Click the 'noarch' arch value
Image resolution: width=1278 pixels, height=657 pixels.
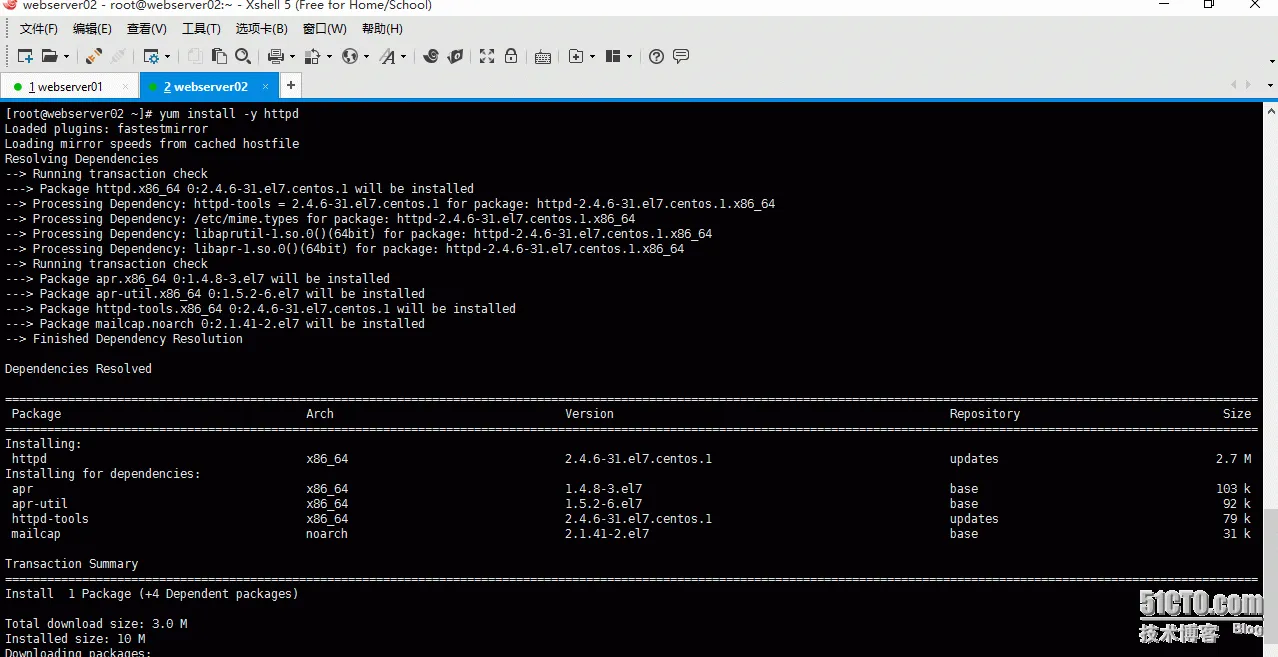tap(327, 534)
